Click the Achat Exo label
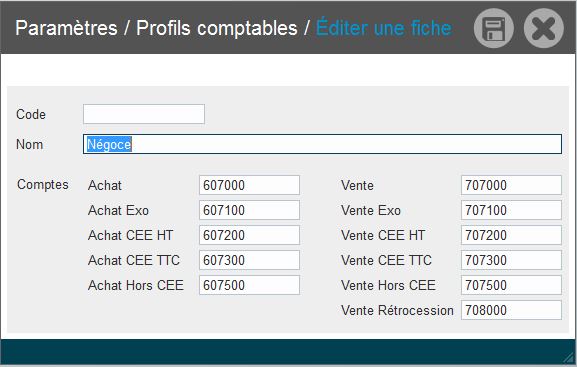 (x=118, y=210)
